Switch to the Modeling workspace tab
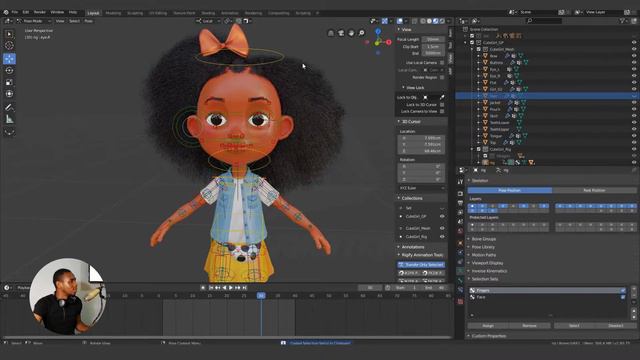 click(x=113, y=13)
